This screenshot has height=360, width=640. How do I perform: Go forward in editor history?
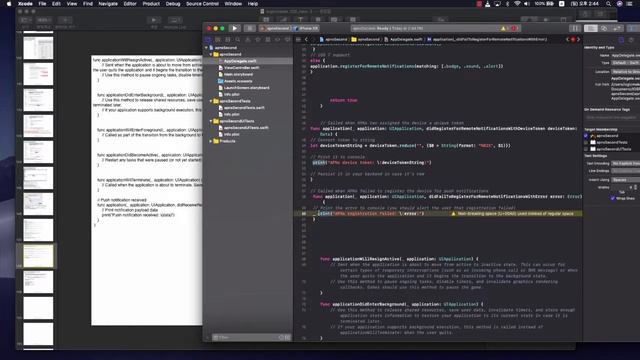pyautogui.click(x=313, y=40)
